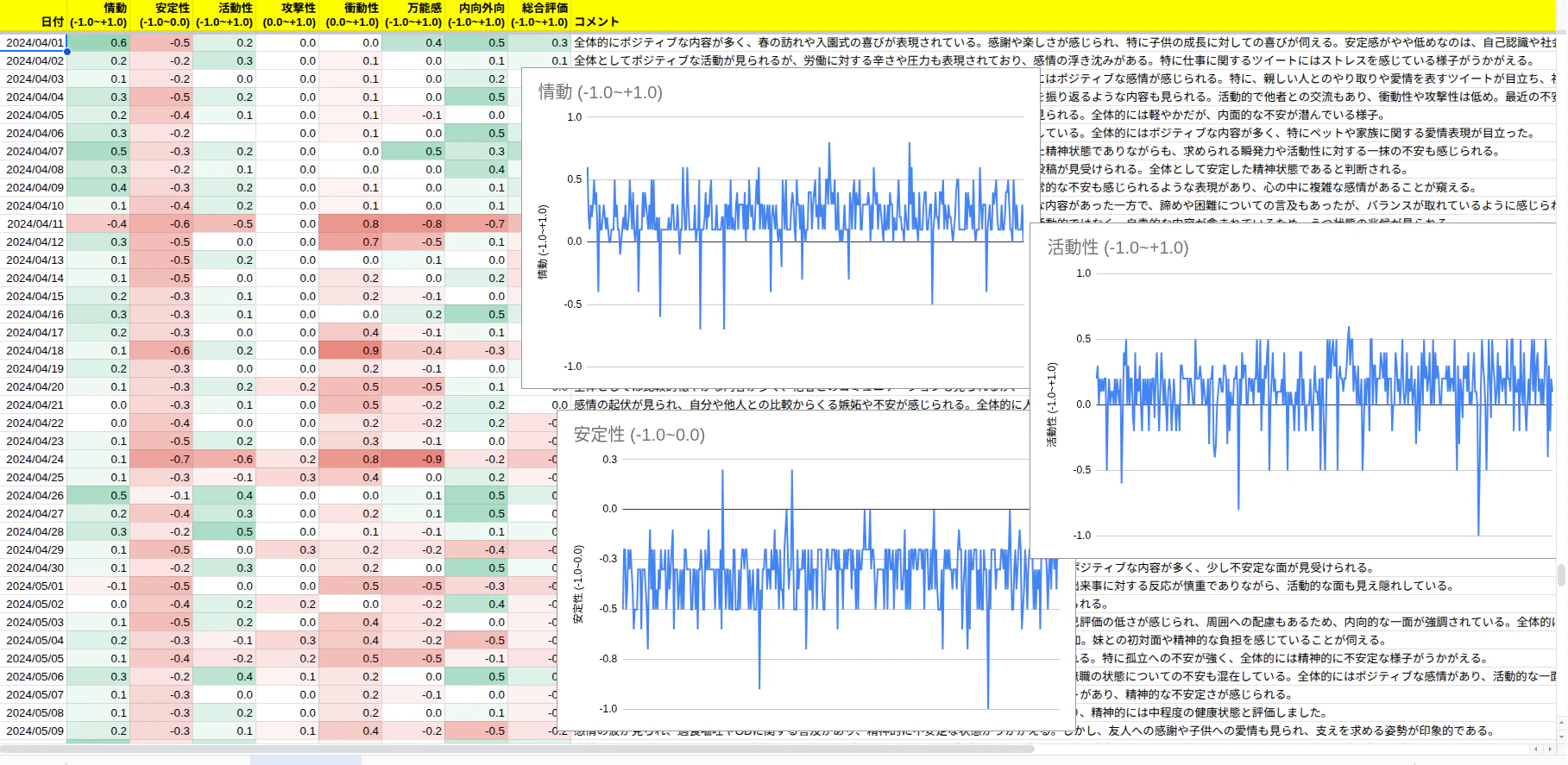This screenshot has height=765, width=1568.
Task: Select the 衝動性 value 0.7 for 2024/04/12
Action: pos(350,241)
